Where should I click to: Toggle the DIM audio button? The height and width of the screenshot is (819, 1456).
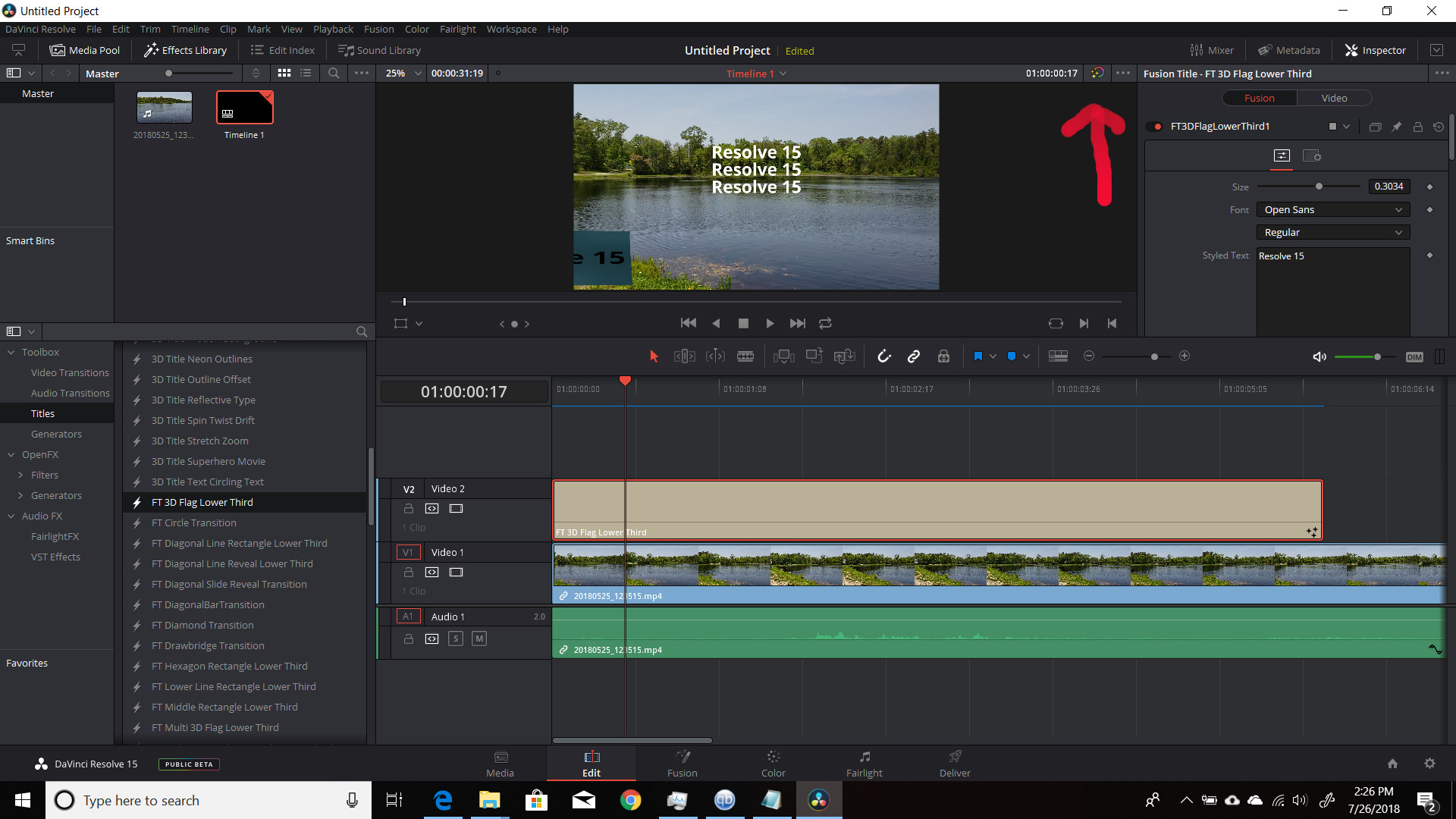(x=1414, y=357)
